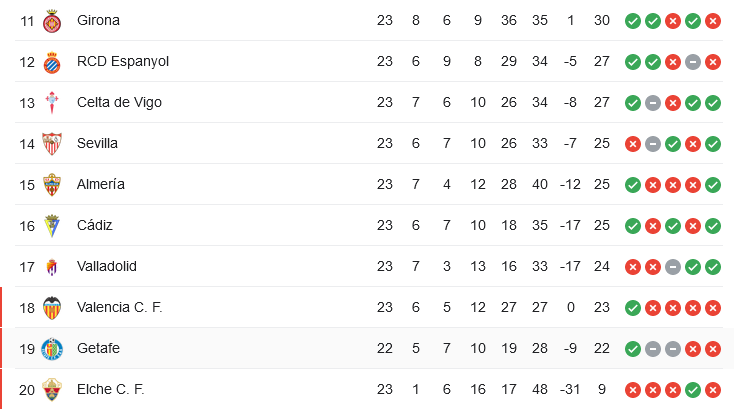
Task: Click Valladolid's gray draw form icon
Action: (673, 267)
